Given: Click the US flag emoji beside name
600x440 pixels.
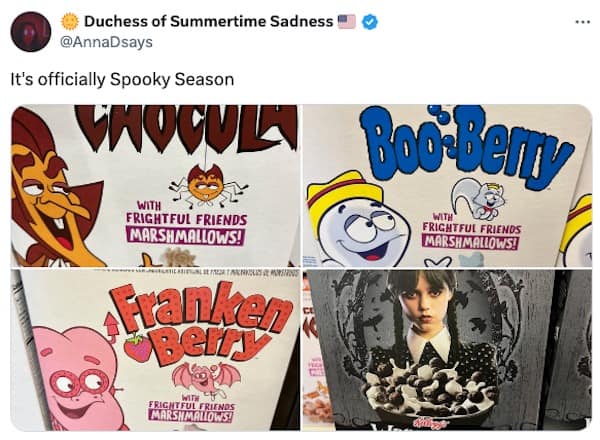Looking at the screenshot, I should [x=347, y=21].
